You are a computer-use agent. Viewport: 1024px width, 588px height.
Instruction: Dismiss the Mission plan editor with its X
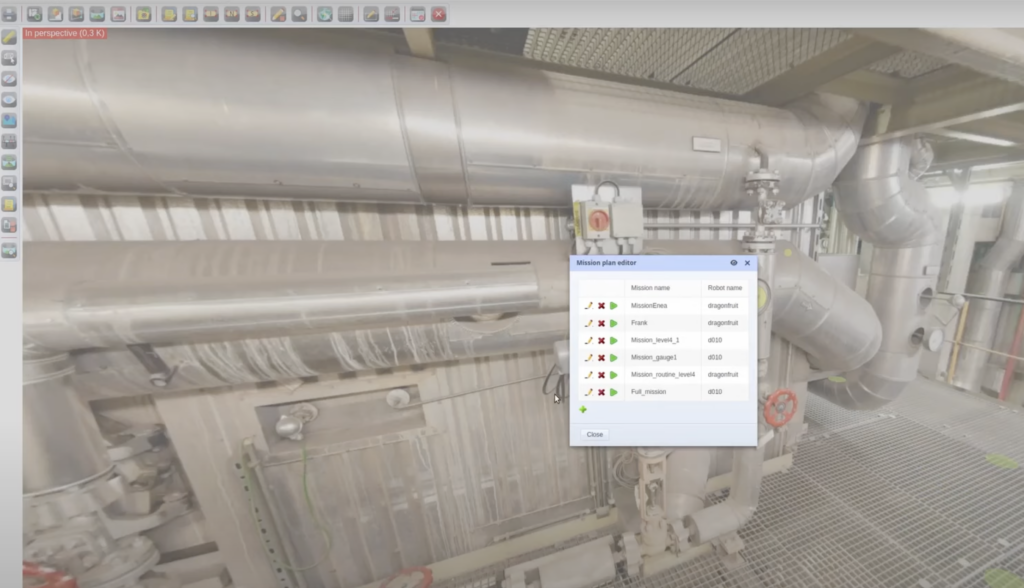pyautogui.click(x=747, y=263)
